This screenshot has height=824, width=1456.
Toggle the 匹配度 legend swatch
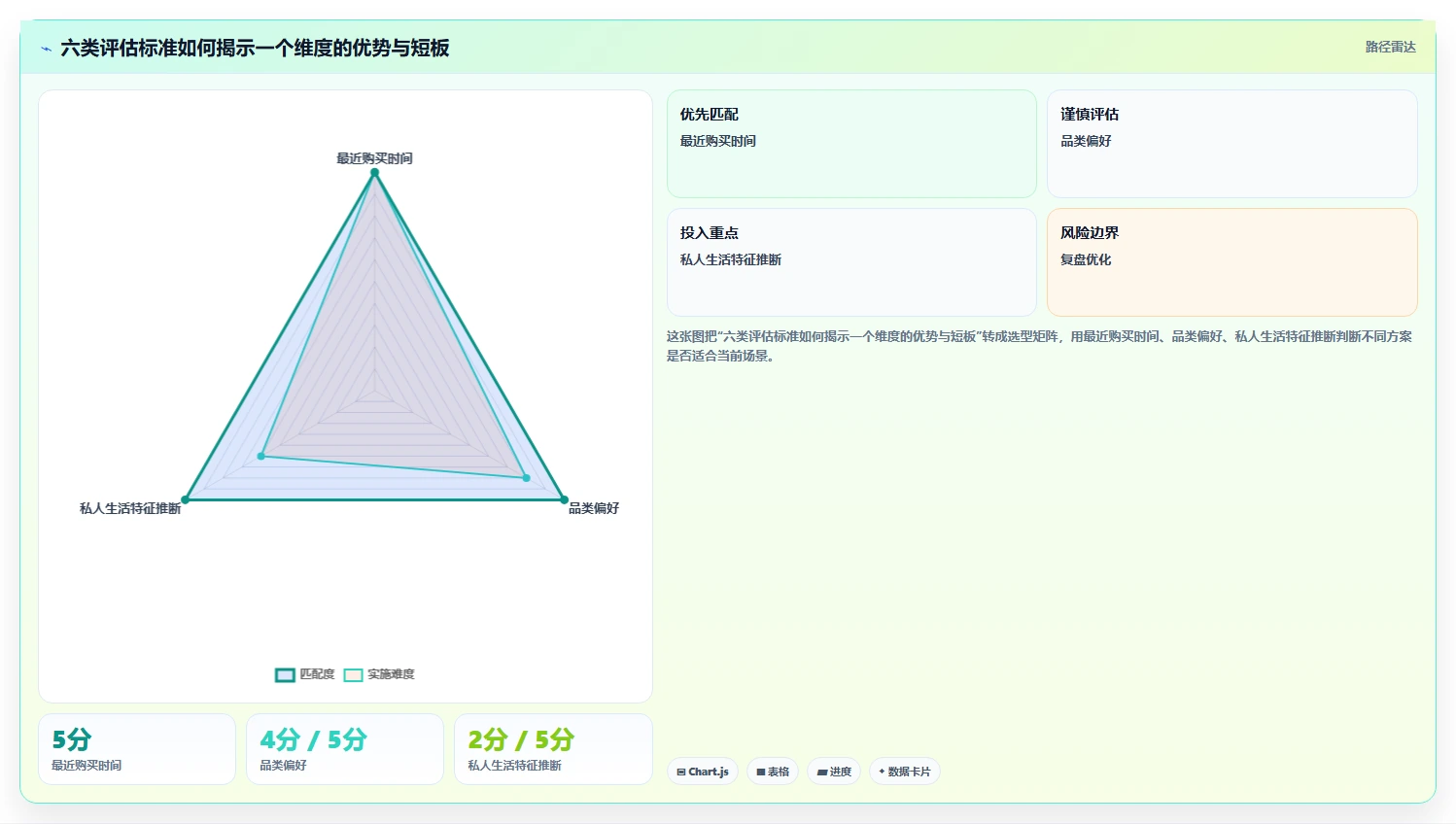(285, 674)
